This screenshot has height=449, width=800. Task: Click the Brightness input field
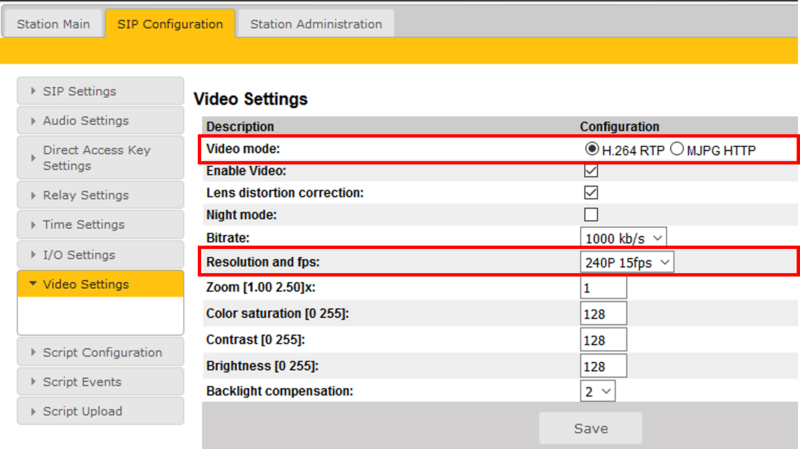[604, 366]
